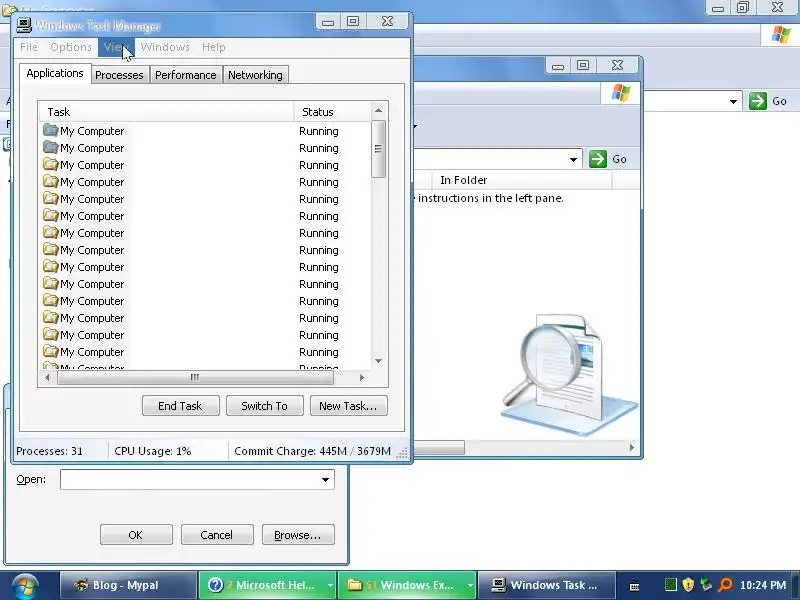Image resolution: width=800 pixels, height=600 pixels.
Task: Click the In Folder column header
Action: (x=521, y=180)
